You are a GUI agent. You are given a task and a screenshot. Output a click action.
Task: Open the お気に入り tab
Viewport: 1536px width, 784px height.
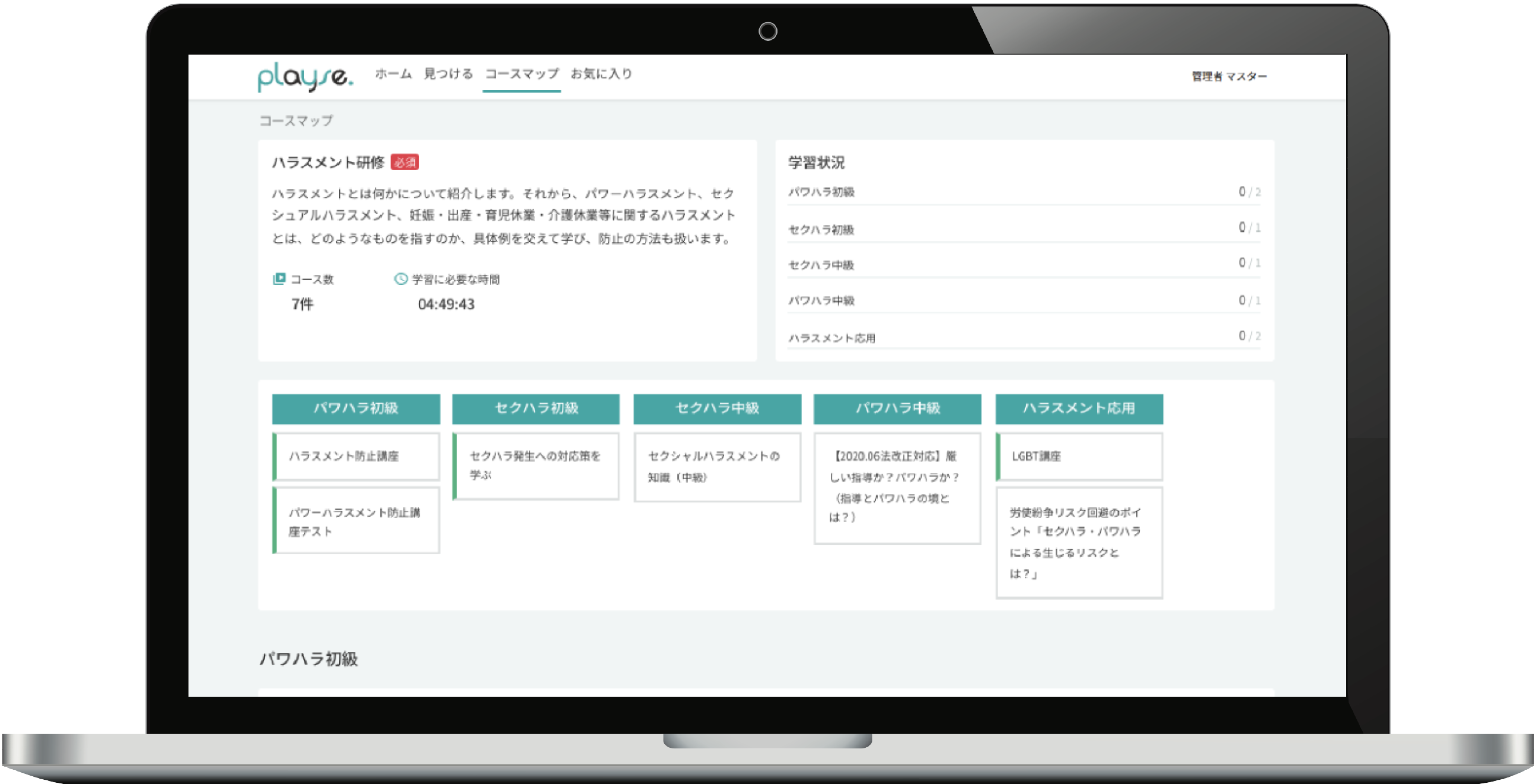(x=601, y=74)
